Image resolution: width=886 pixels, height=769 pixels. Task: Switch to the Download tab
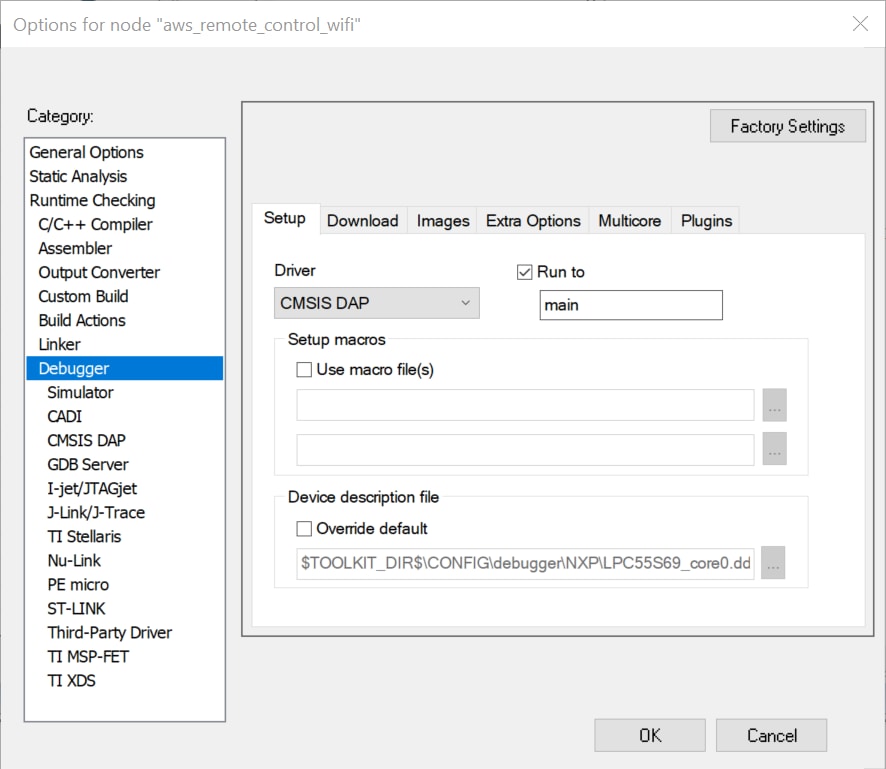tap(362, 221)
